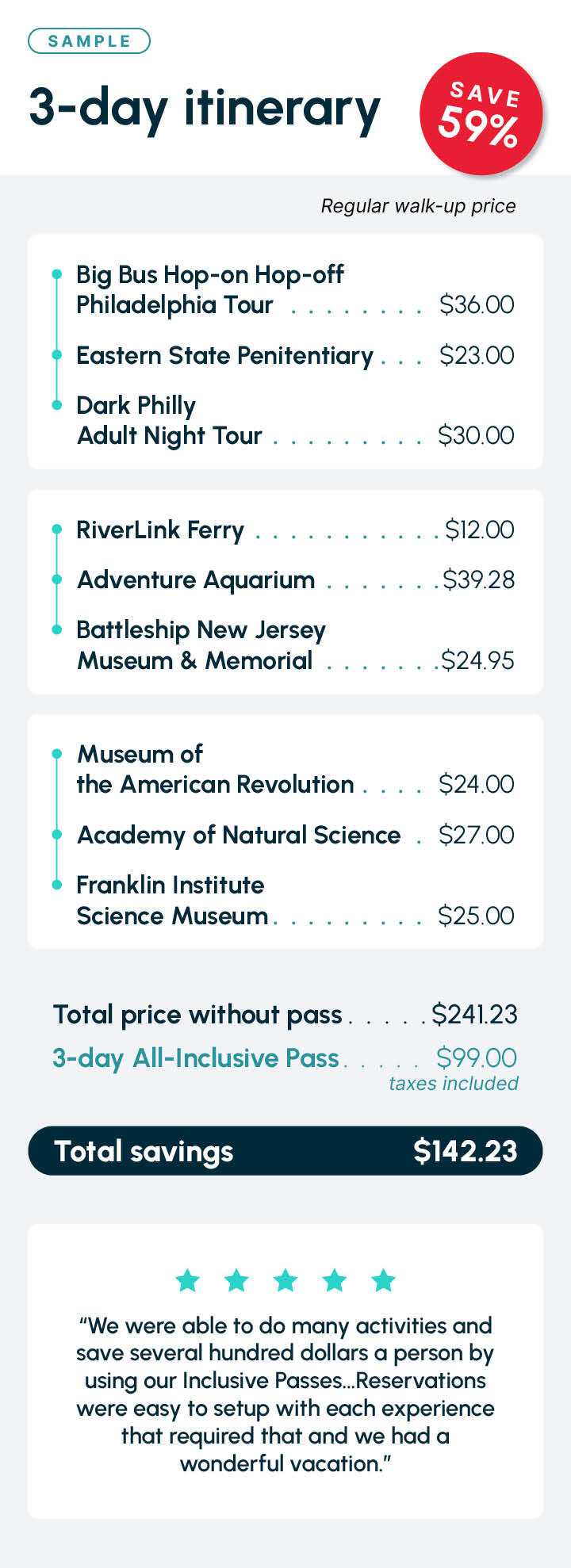This screenshot has width=571, height=1568.
Task: Click the $241.23 total price without pass
Action: pos(474,1014)
